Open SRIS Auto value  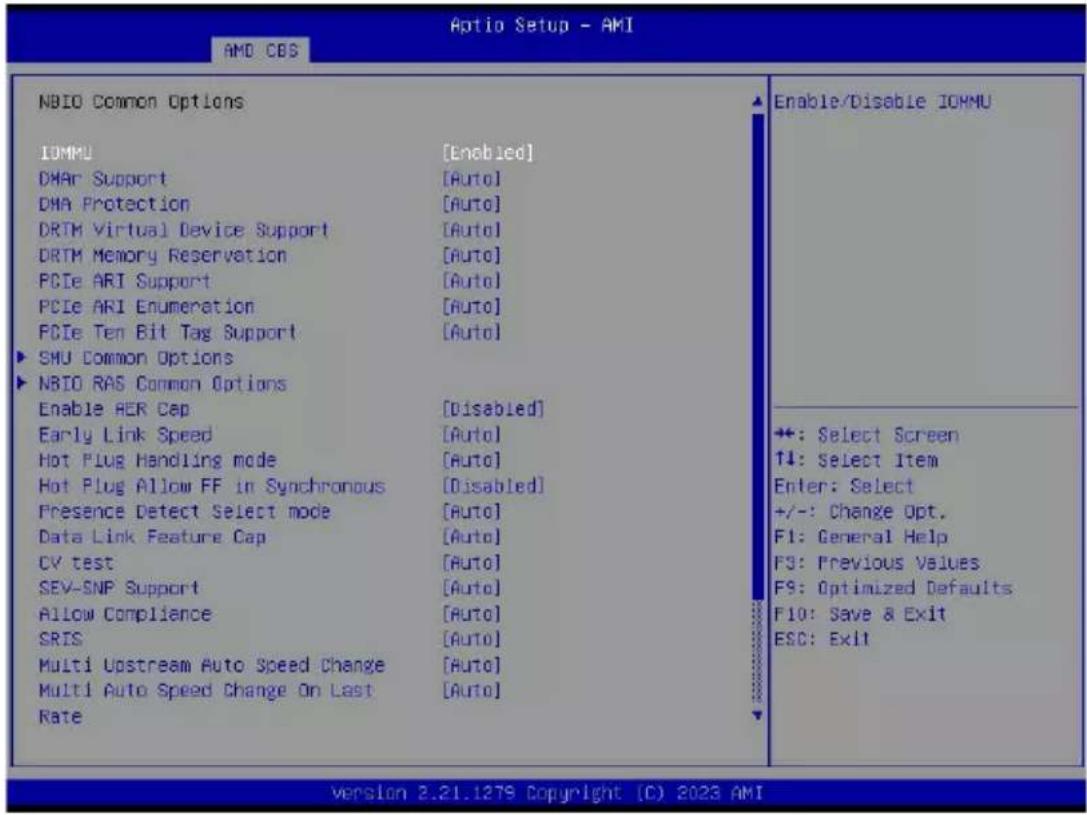(471, 640)
